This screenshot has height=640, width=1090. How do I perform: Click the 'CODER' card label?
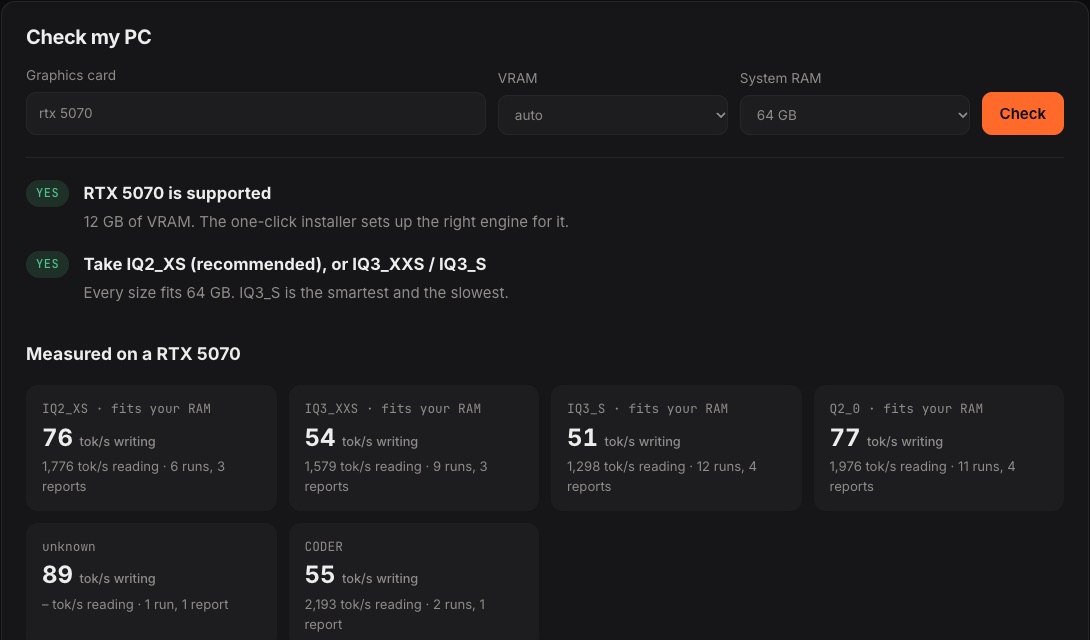(x=324, y=547)
